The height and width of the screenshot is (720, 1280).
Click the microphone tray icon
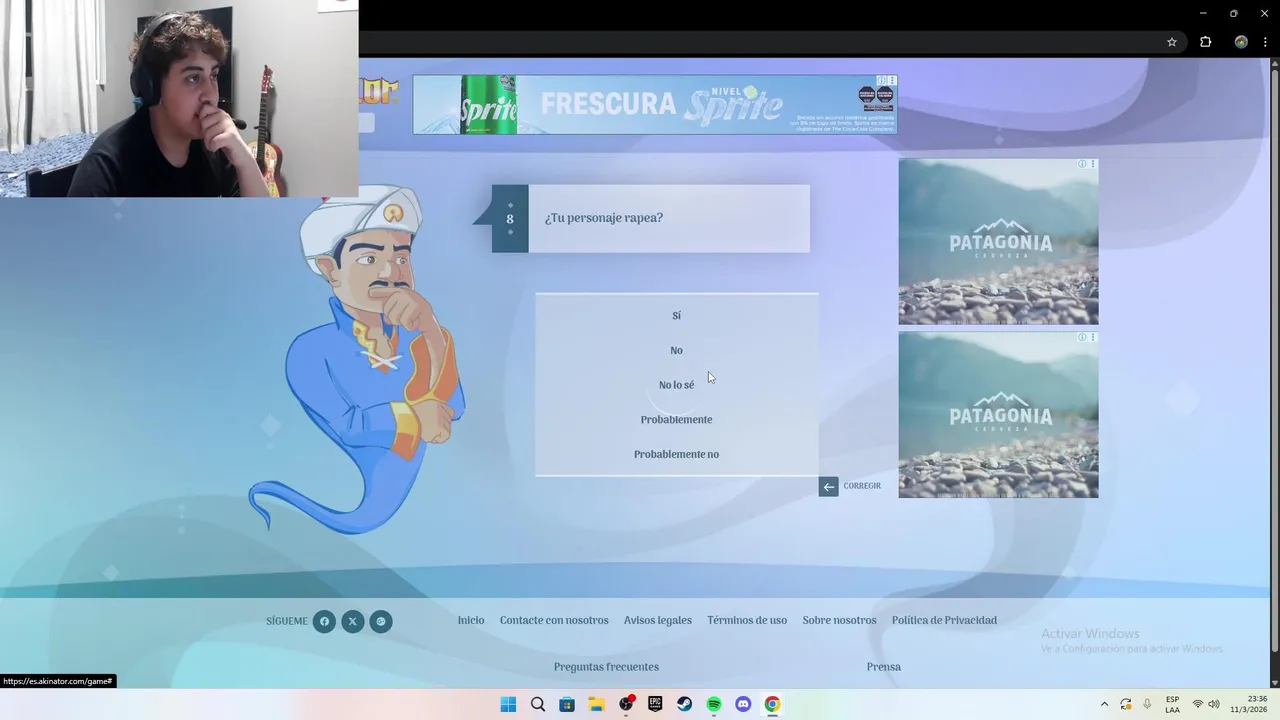(1147, 704)
